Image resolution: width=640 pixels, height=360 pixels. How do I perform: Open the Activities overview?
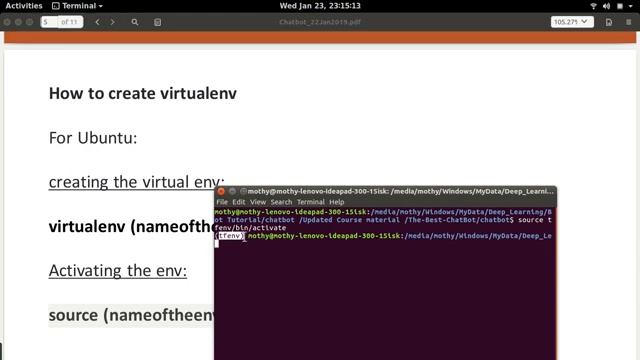click(x=24, y=6)
